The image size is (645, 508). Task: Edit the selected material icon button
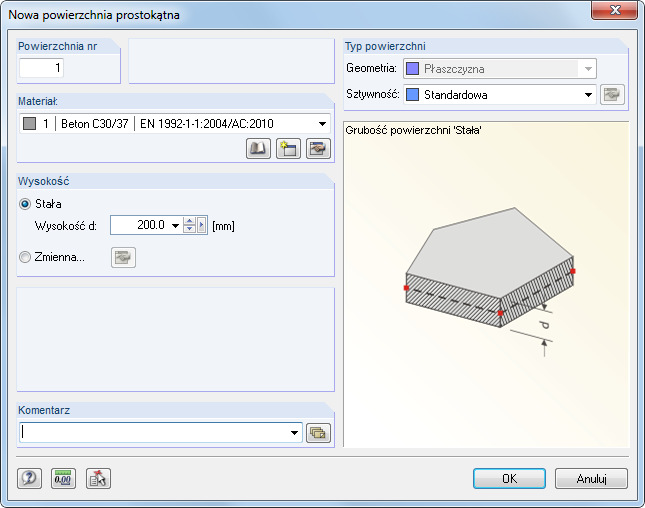318,148
